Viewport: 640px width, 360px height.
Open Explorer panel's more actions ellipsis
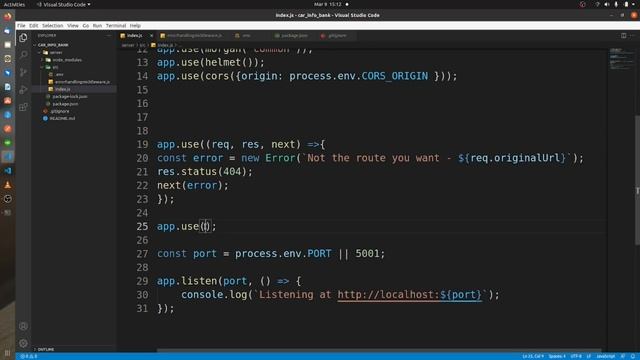tap(109, 36)
